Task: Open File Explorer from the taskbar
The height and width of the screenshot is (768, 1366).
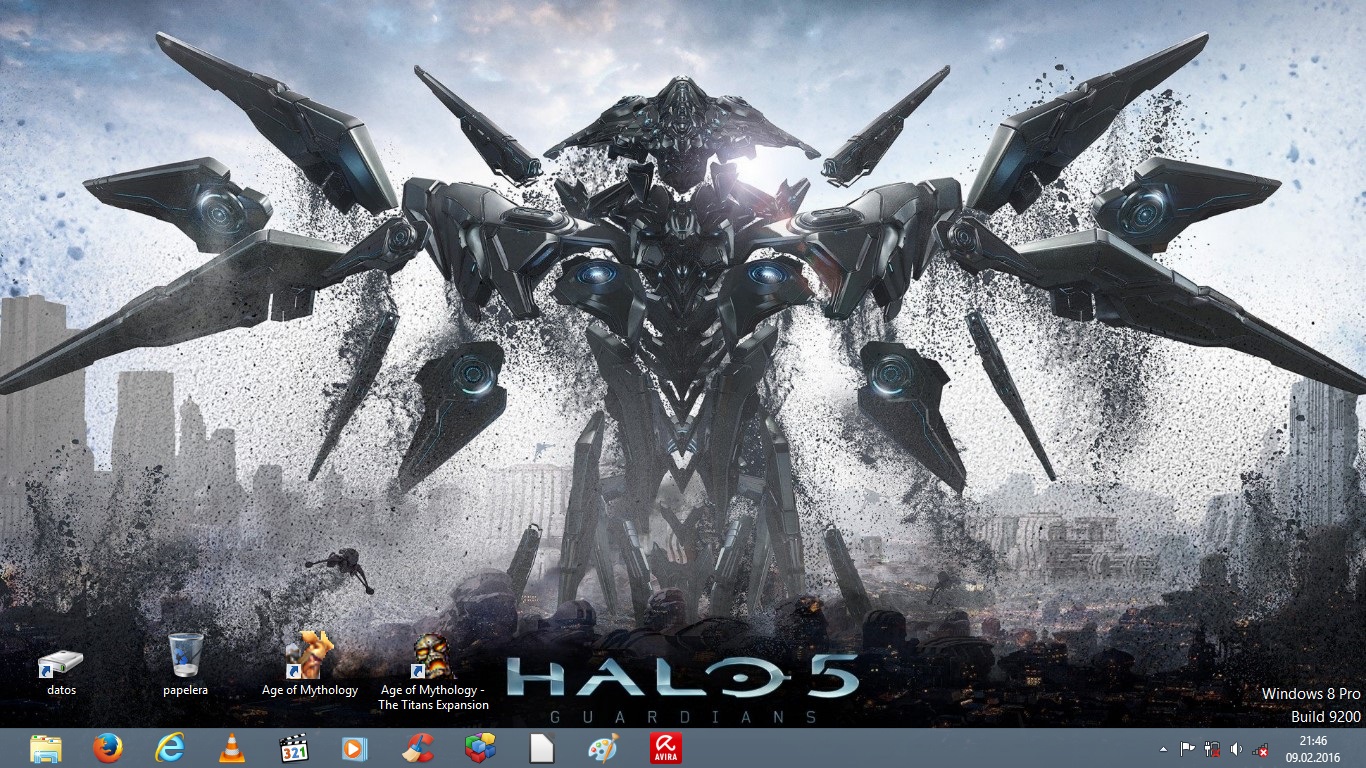Action: pyautogui.click(x=46, y=748)
